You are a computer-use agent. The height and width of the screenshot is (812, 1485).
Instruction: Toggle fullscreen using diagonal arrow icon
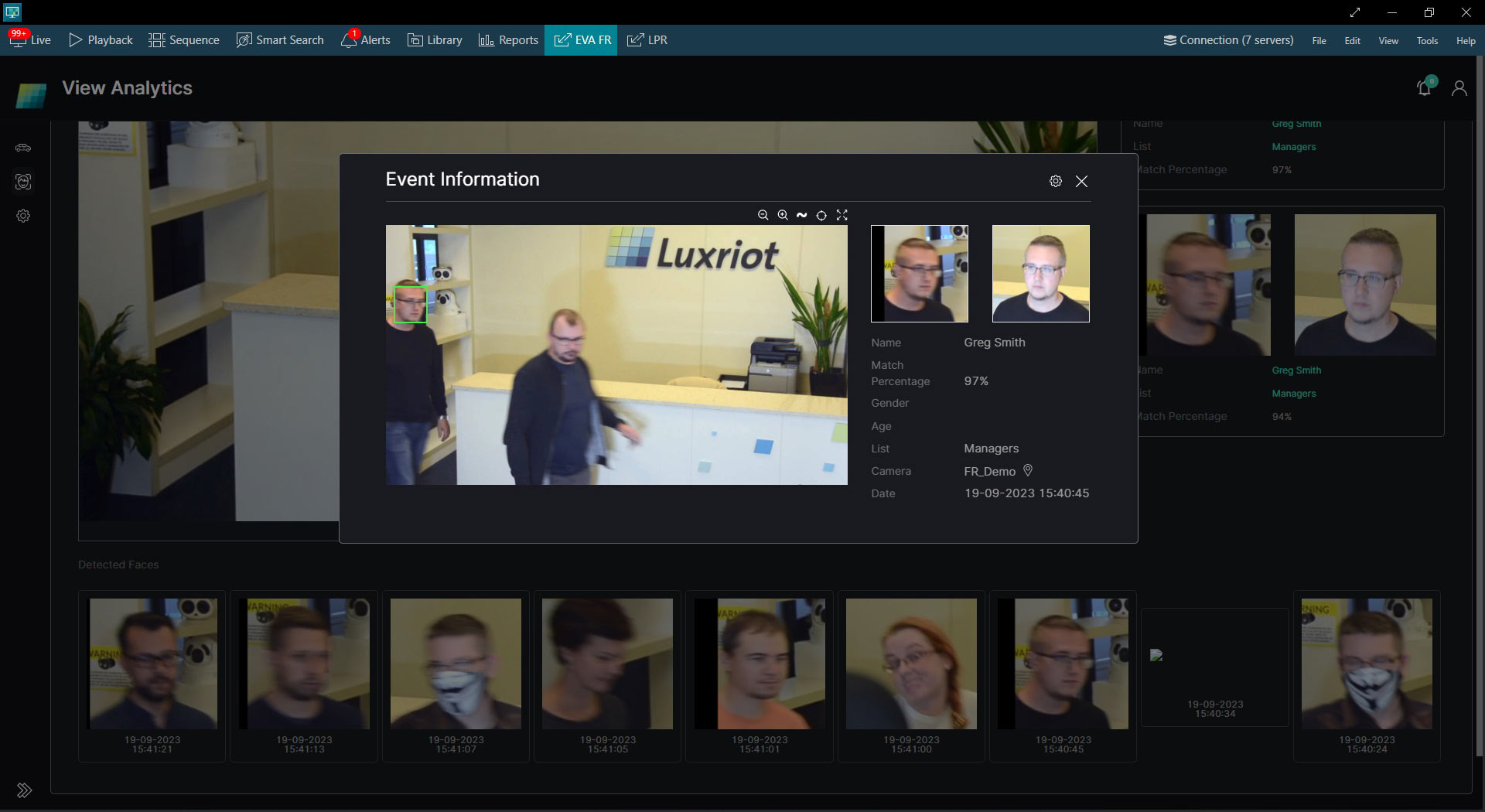click(x=1355, y=12)
